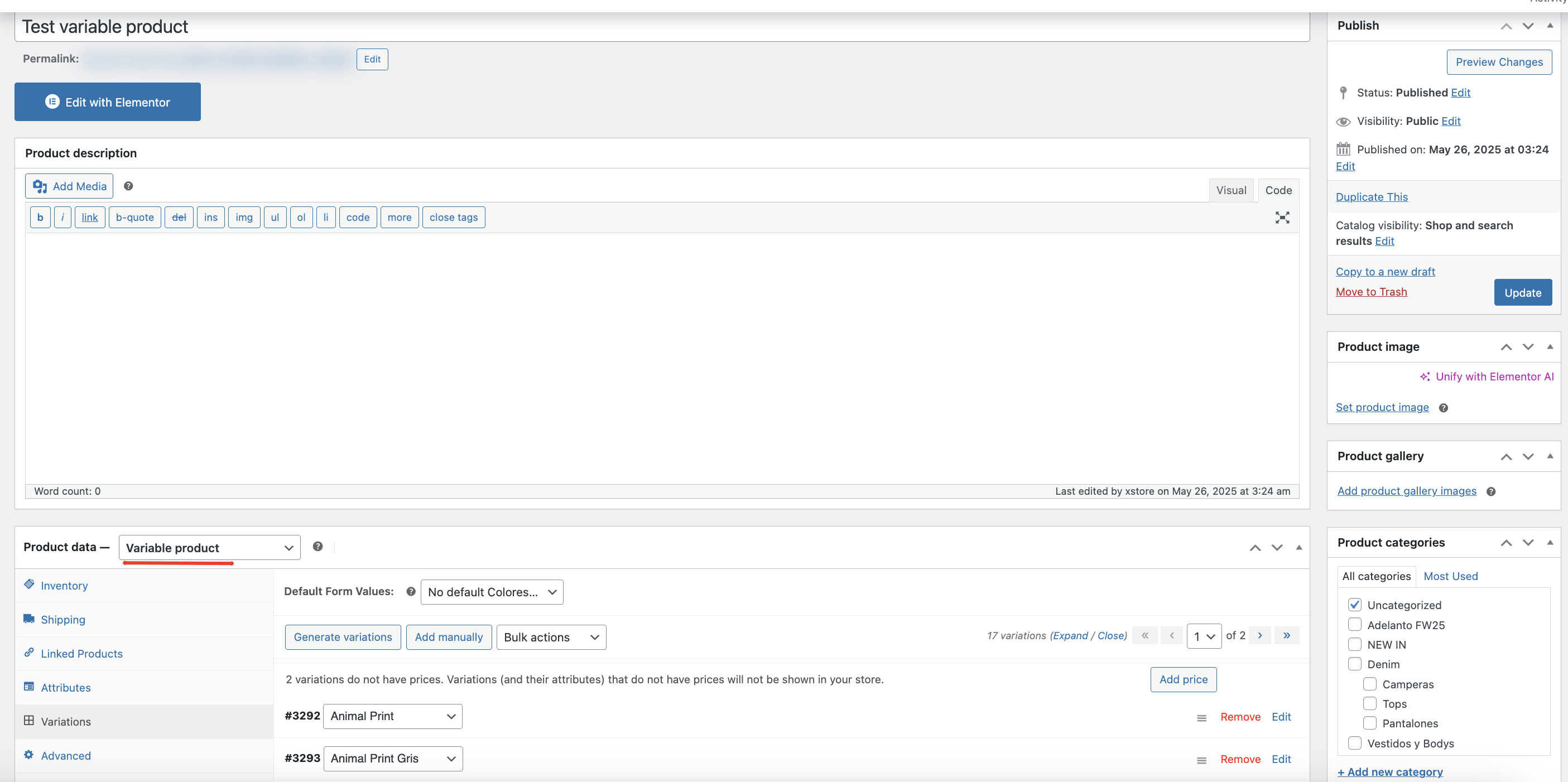Expand all variations link
The height and width of the screenshot is (782, 1568).
pos(1071,635)
